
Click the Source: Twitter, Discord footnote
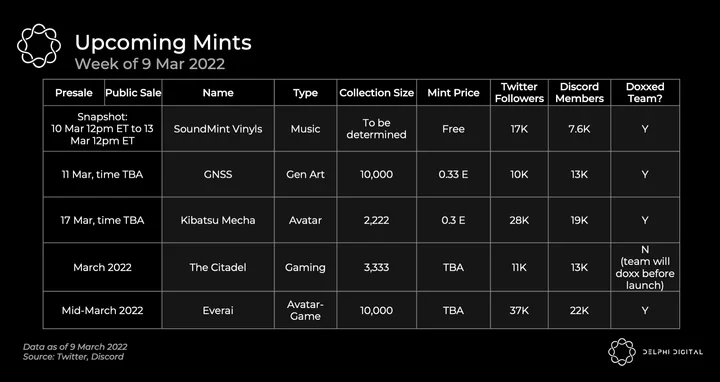pos(73,357)
